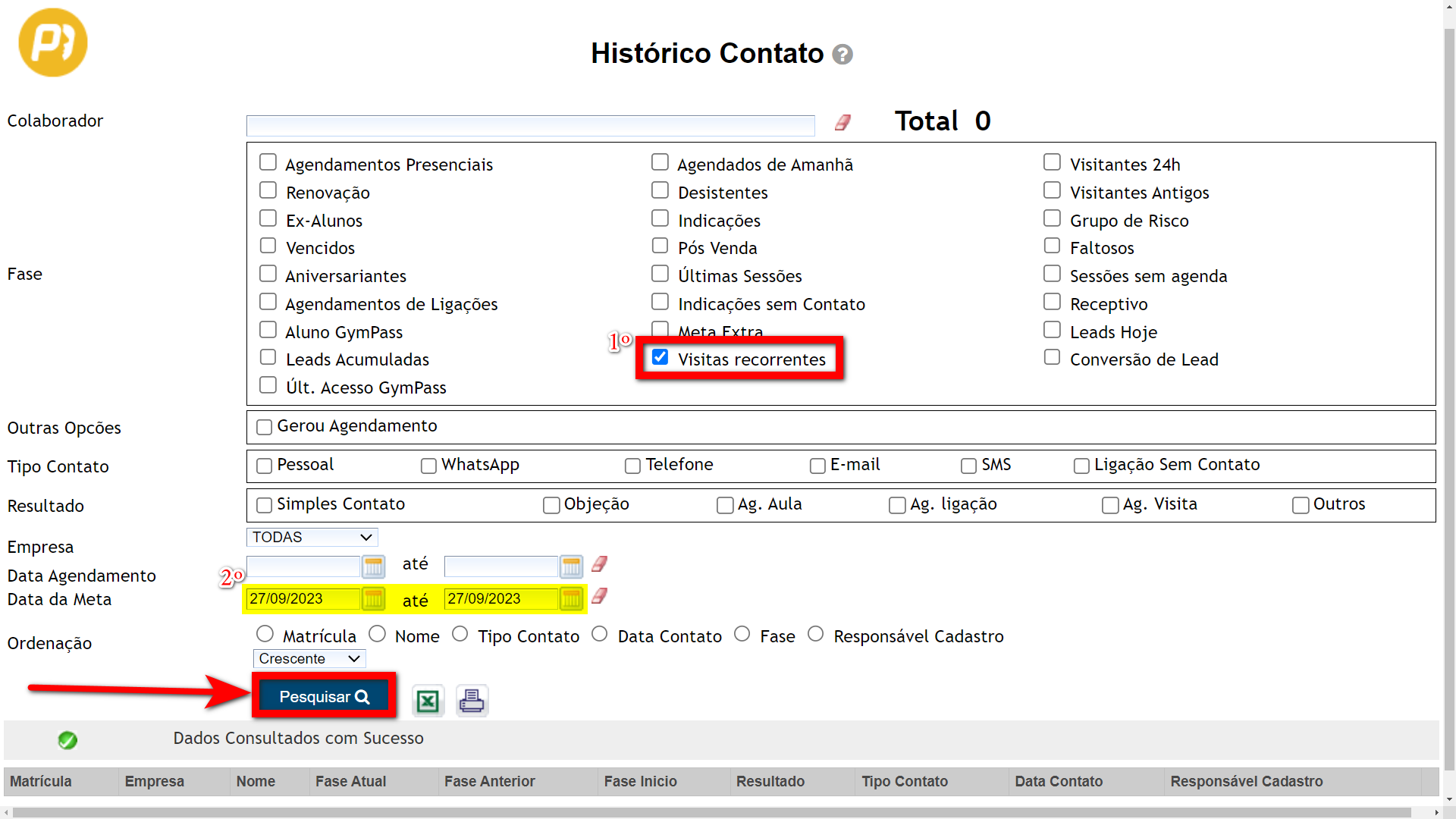Click the Matrícula column header

point(41,781)
